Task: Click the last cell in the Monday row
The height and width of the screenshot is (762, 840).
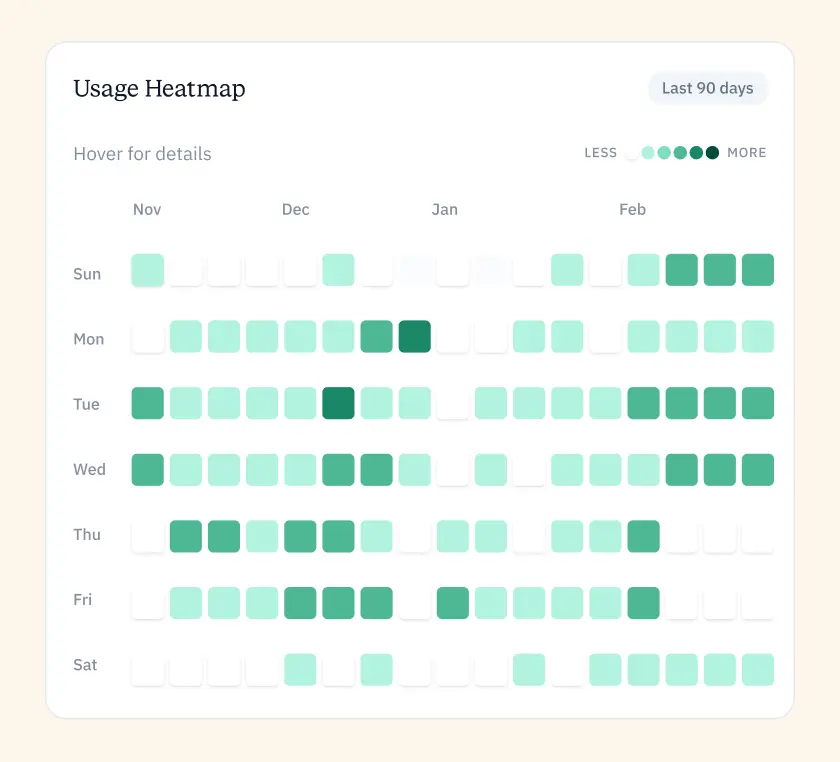Action: pos(758,337)
